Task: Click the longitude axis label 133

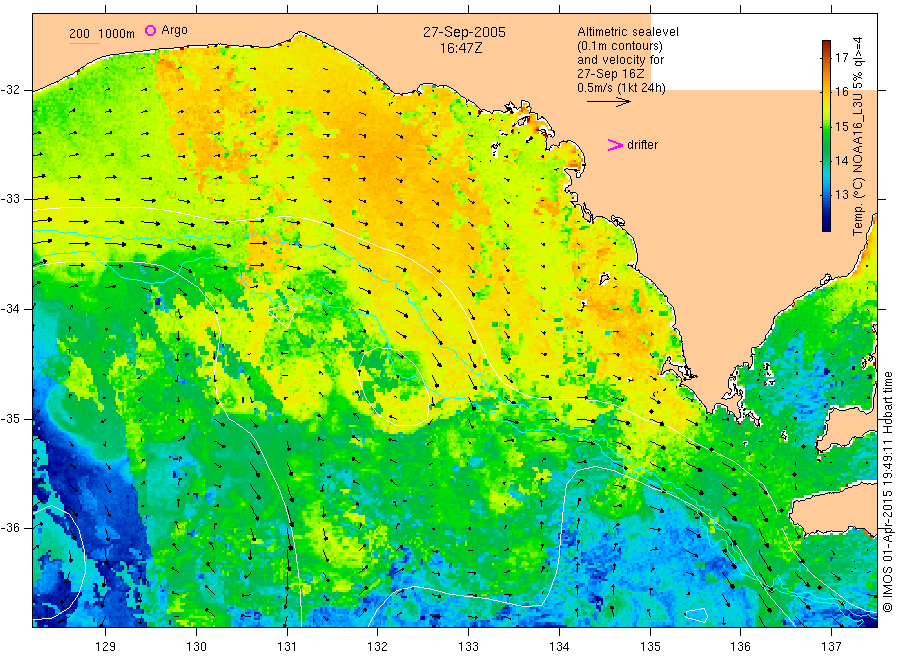Action: (468, 647)
